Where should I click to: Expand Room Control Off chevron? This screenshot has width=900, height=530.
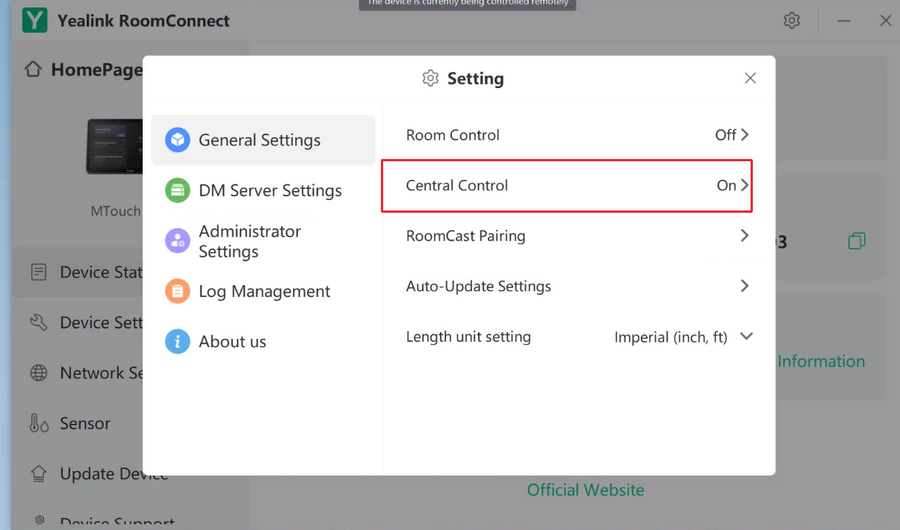(744, 135)
